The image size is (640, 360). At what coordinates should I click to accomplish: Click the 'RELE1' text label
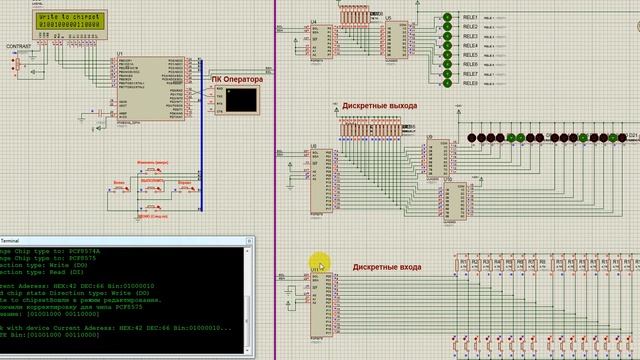[x=470, y=18]
